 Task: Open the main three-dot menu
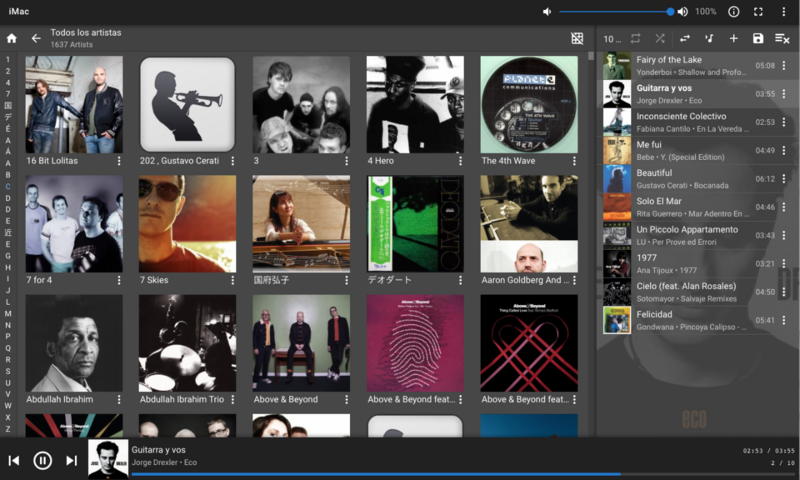click(x=784, y=12)
